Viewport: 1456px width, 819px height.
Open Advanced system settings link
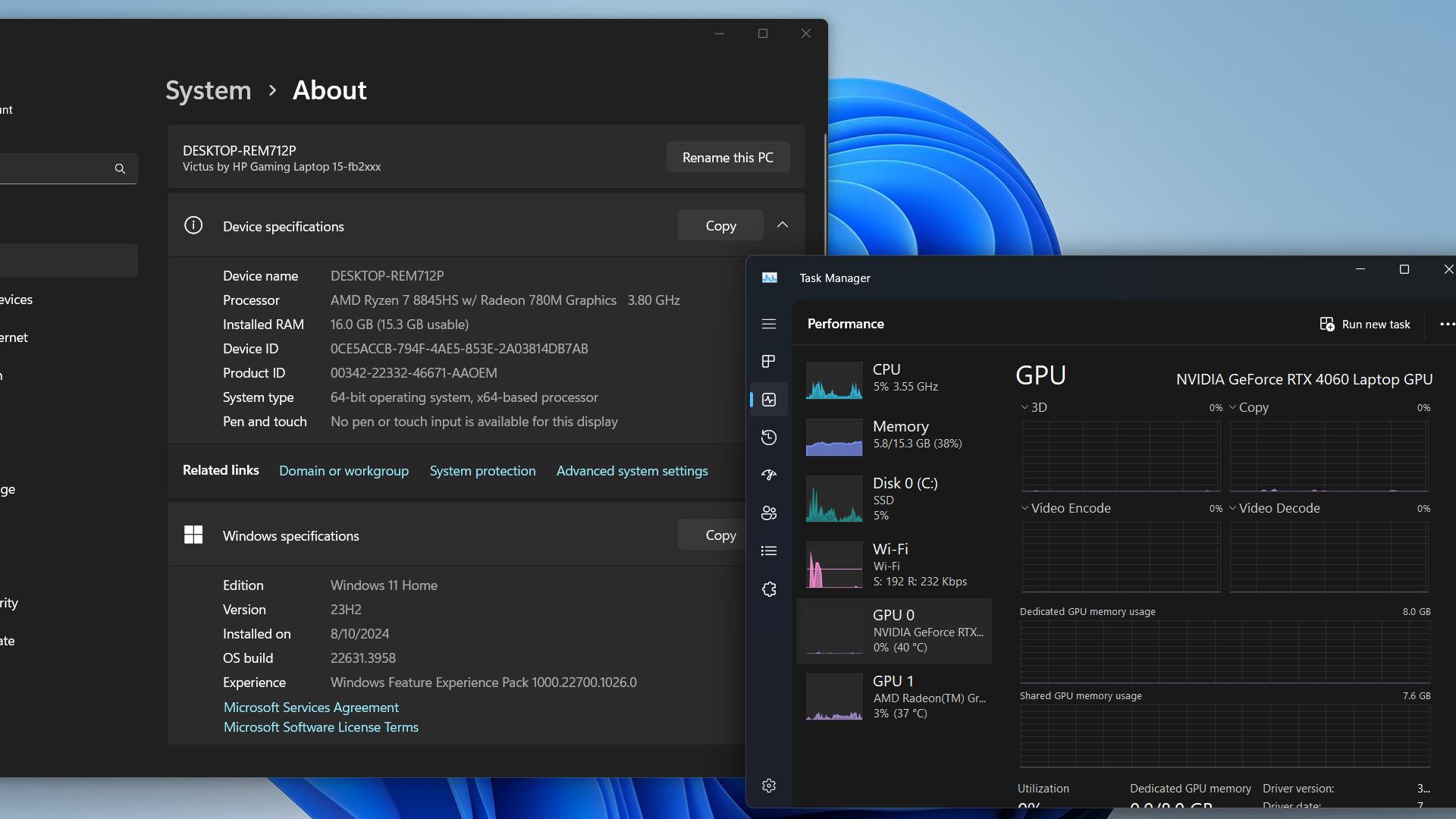tap(632, 471)
